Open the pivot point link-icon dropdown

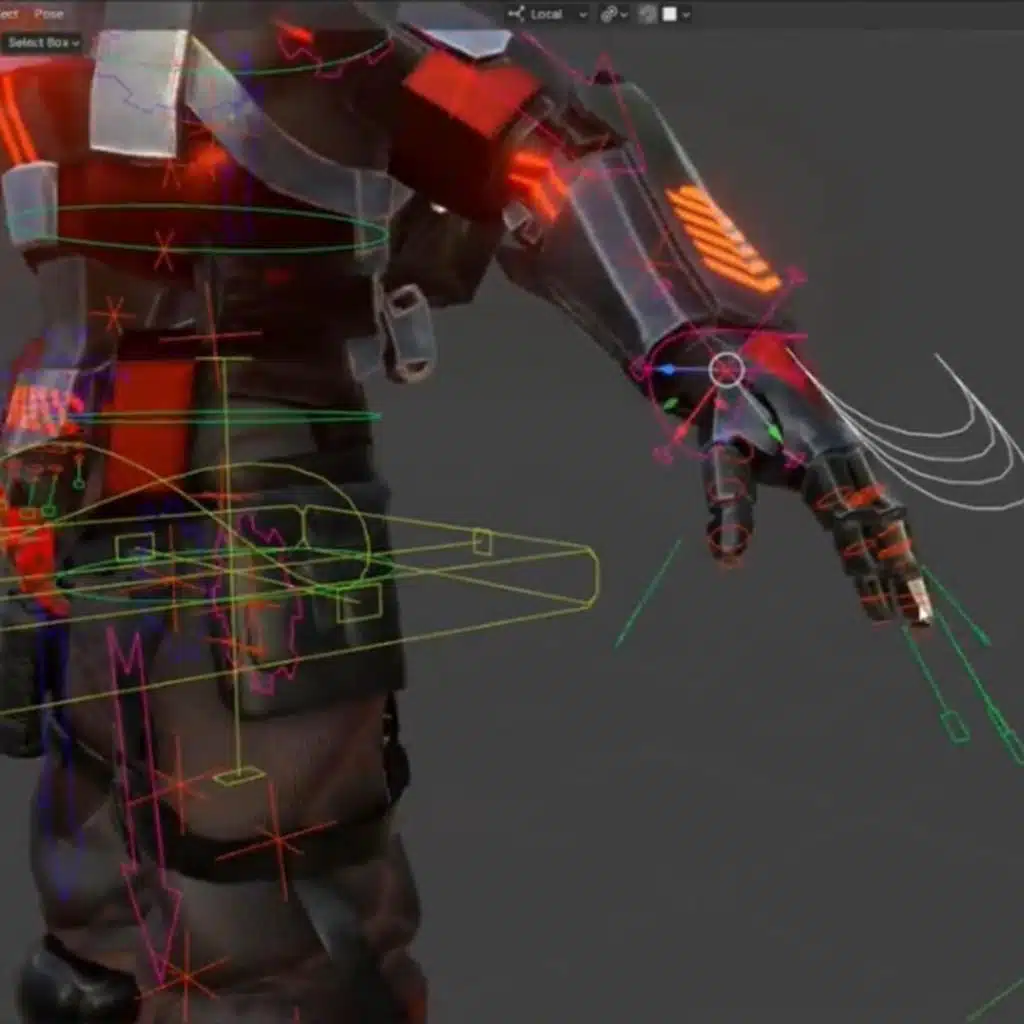point(613,14)
